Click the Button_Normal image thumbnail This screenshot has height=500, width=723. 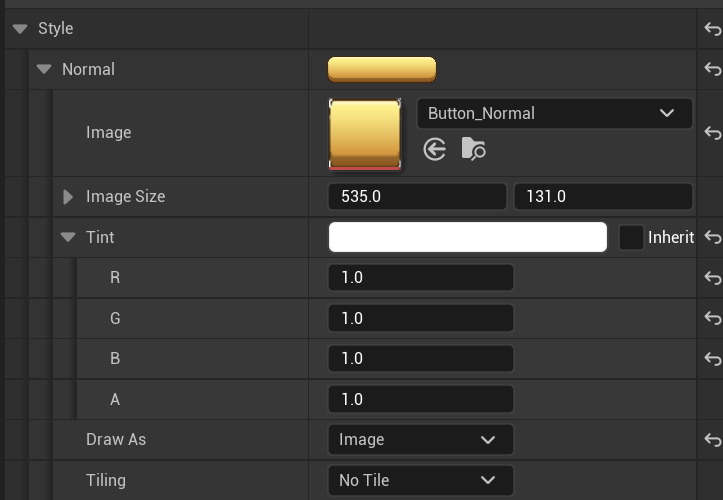click(365, 134)
